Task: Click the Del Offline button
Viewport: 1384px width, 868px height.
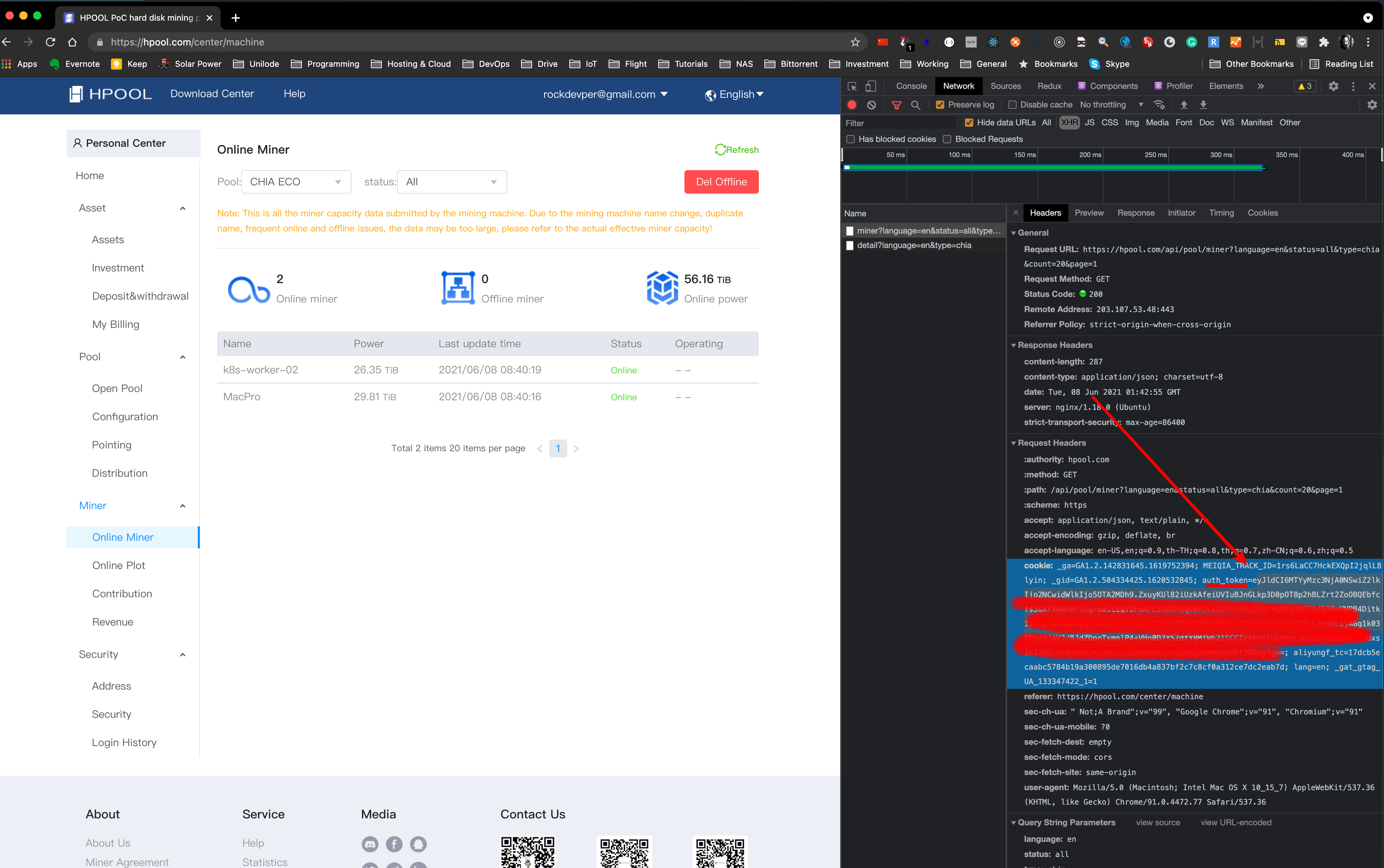Action: [721, 182]
